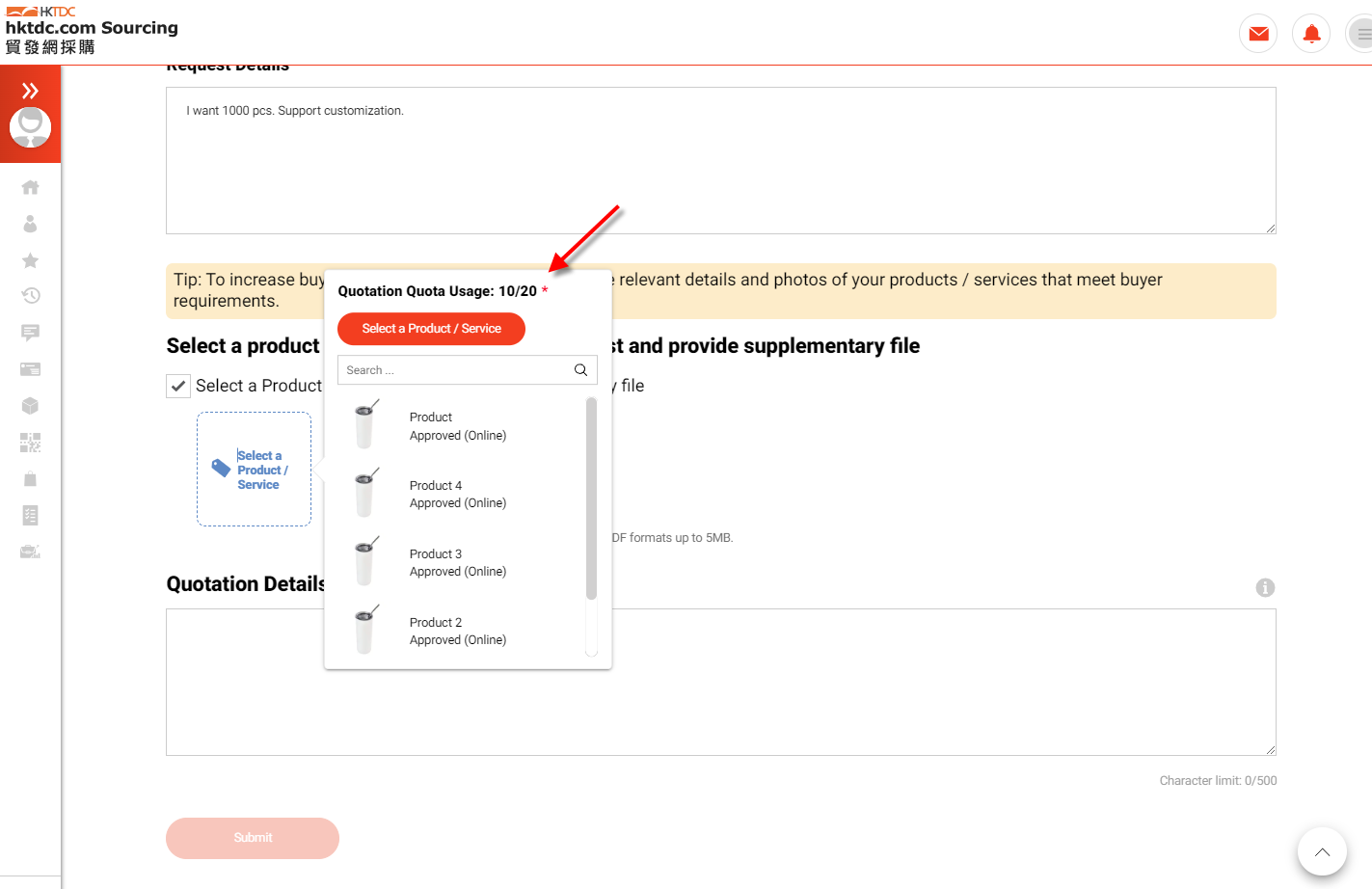The height and width of the screenshot is (889, 1372).
Task: Expand the sidebar with double chevron
Action: coord(30,91)
